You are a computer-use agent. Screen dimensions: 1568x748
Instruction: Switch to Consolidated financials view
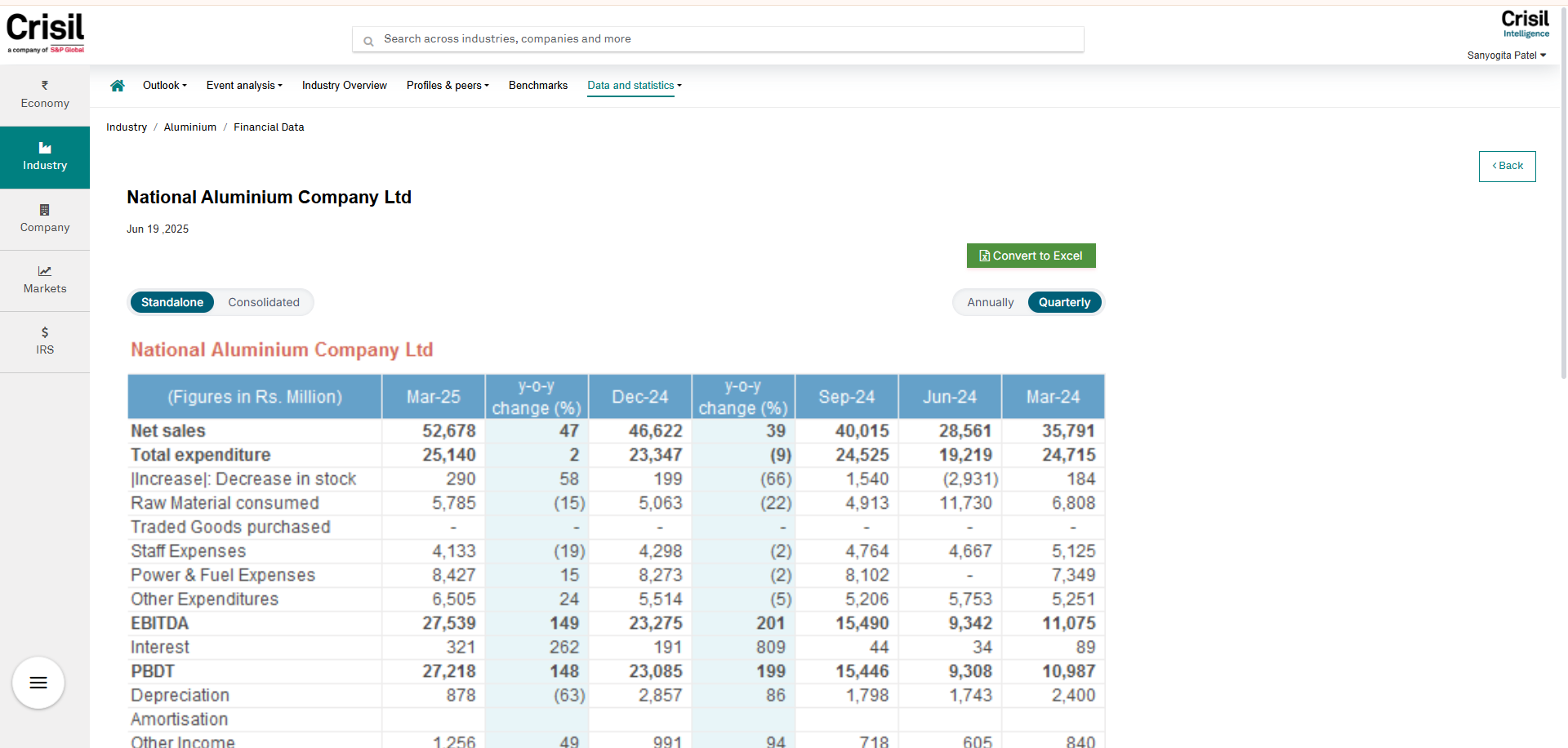pos(264,302)
